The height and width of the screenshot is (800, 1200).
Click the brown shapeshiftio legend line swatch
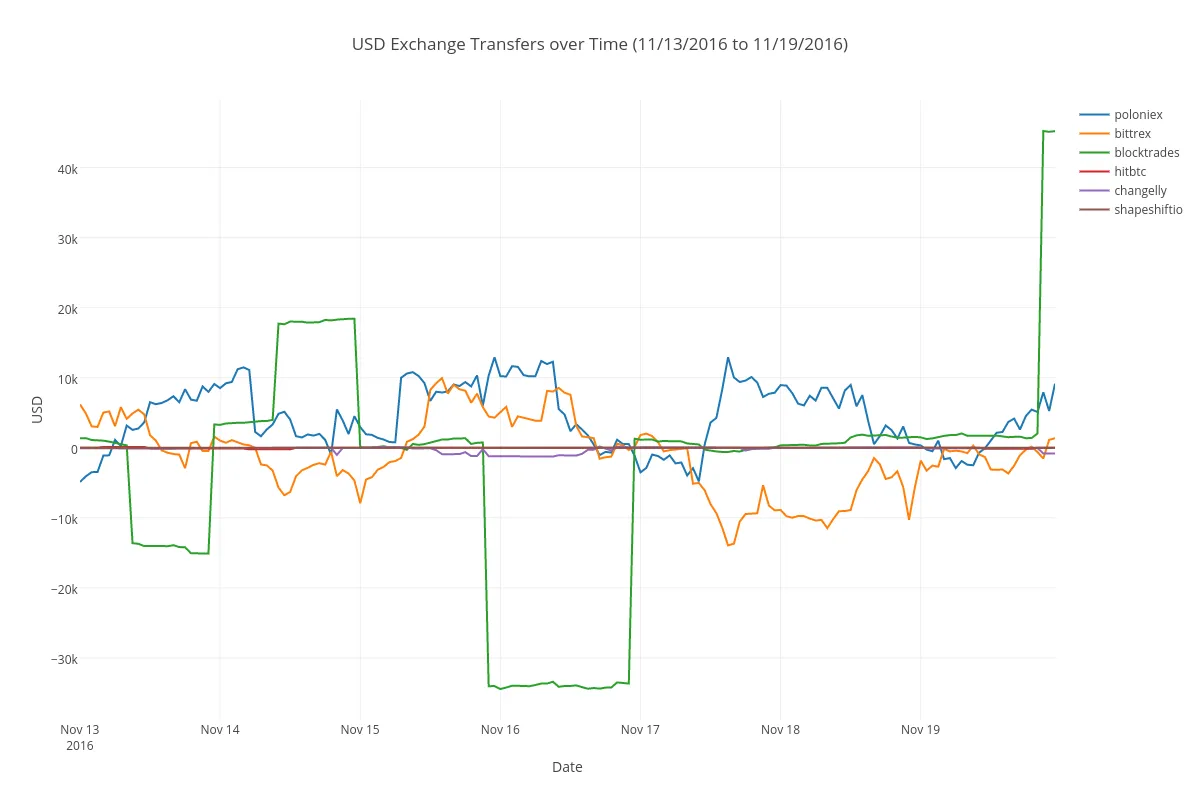pos(1094,210)
